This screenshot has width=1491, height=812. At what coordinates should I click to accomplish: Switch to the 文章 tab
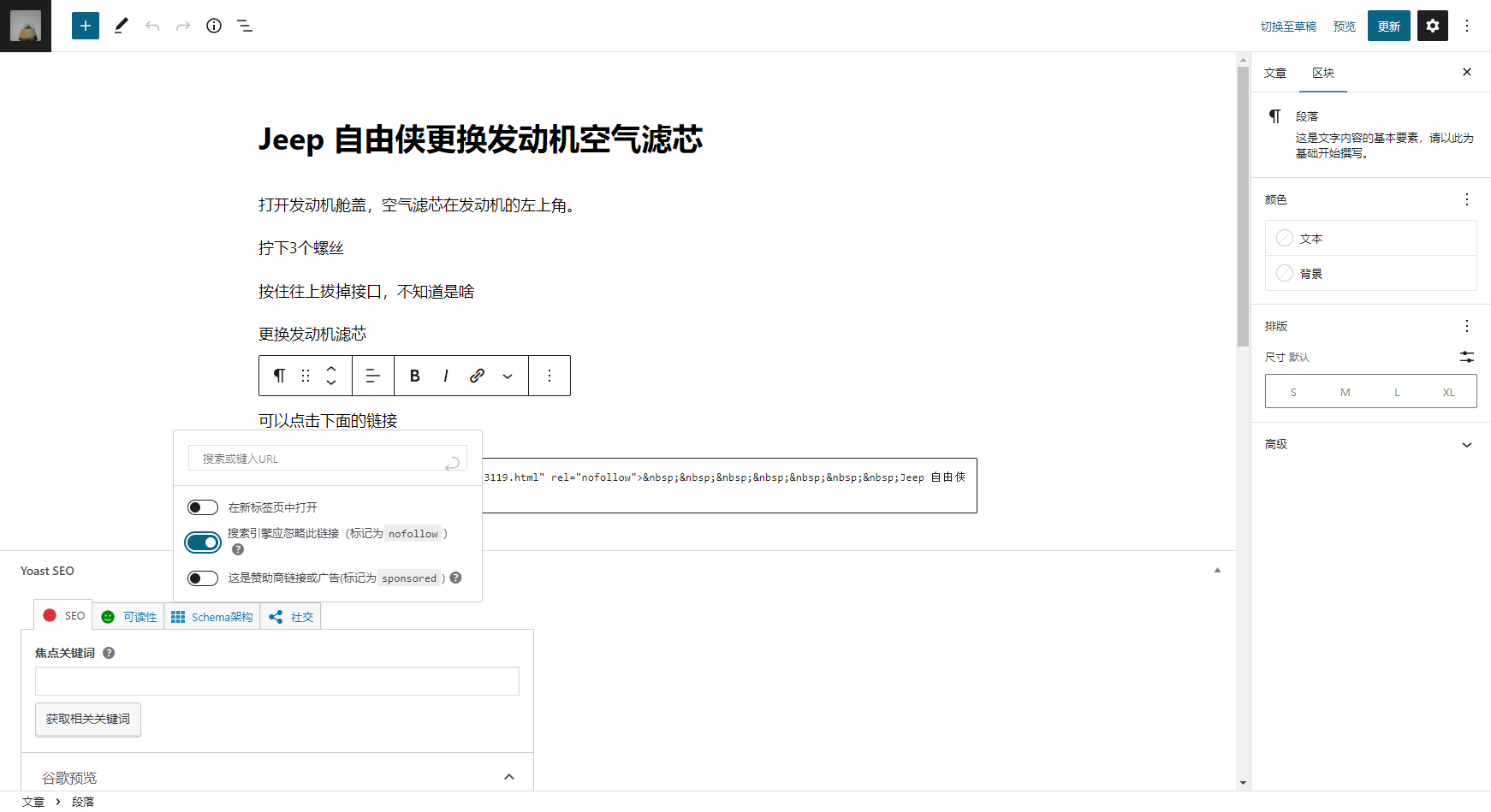(x=1274, y=73)
